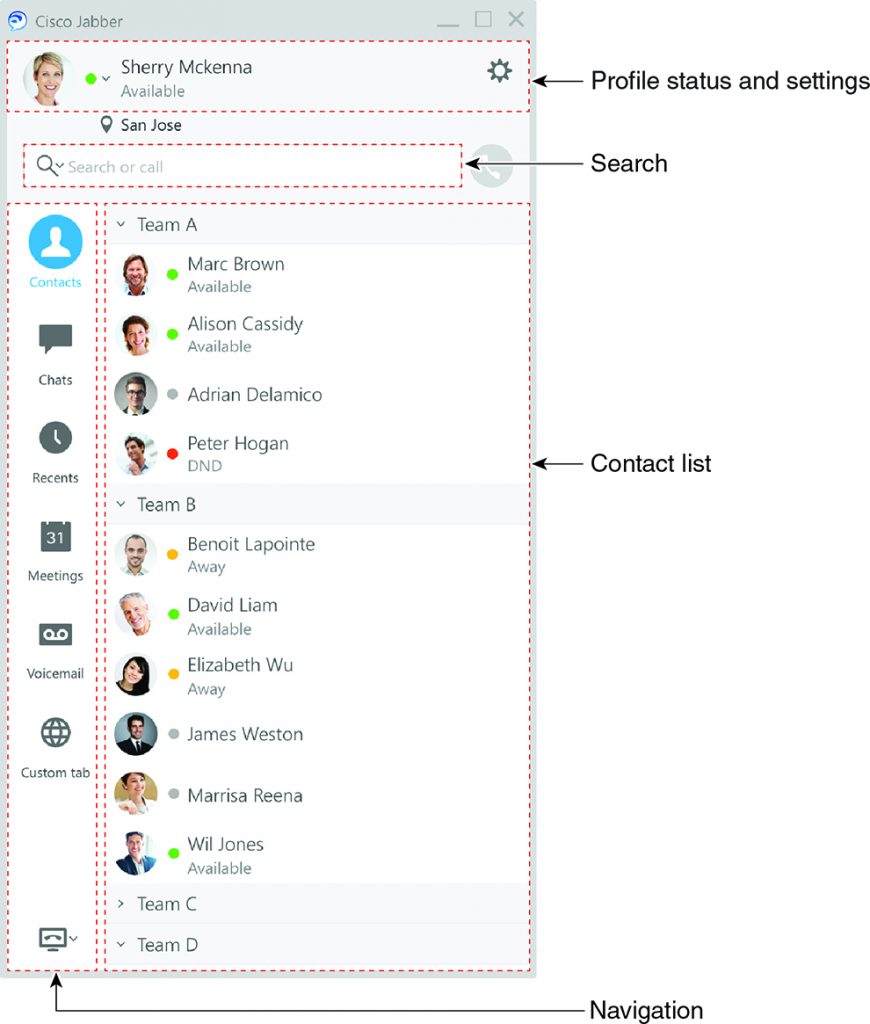Expand the Team C group
870x1024 pixels.
121,904
